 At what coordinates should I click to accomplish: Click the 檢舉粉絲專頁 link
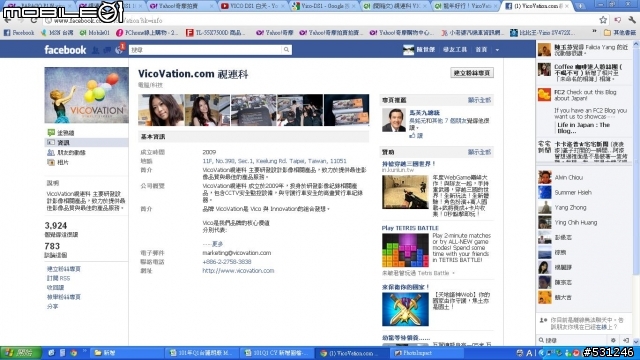point(64,297)
